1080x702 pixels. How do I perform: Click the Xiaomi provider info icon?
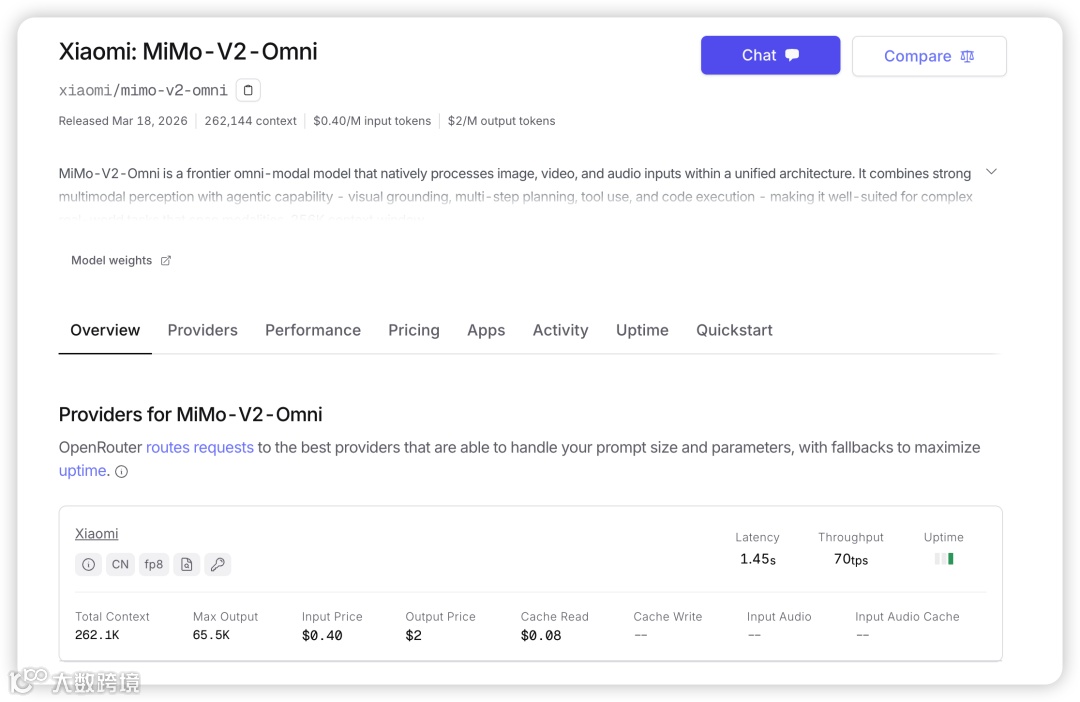pos(88,564)
